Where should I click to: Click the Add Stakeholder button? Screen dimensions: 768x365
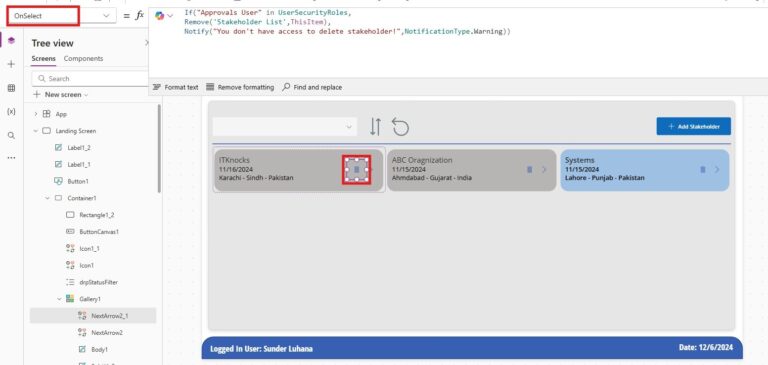coord(694,126)
